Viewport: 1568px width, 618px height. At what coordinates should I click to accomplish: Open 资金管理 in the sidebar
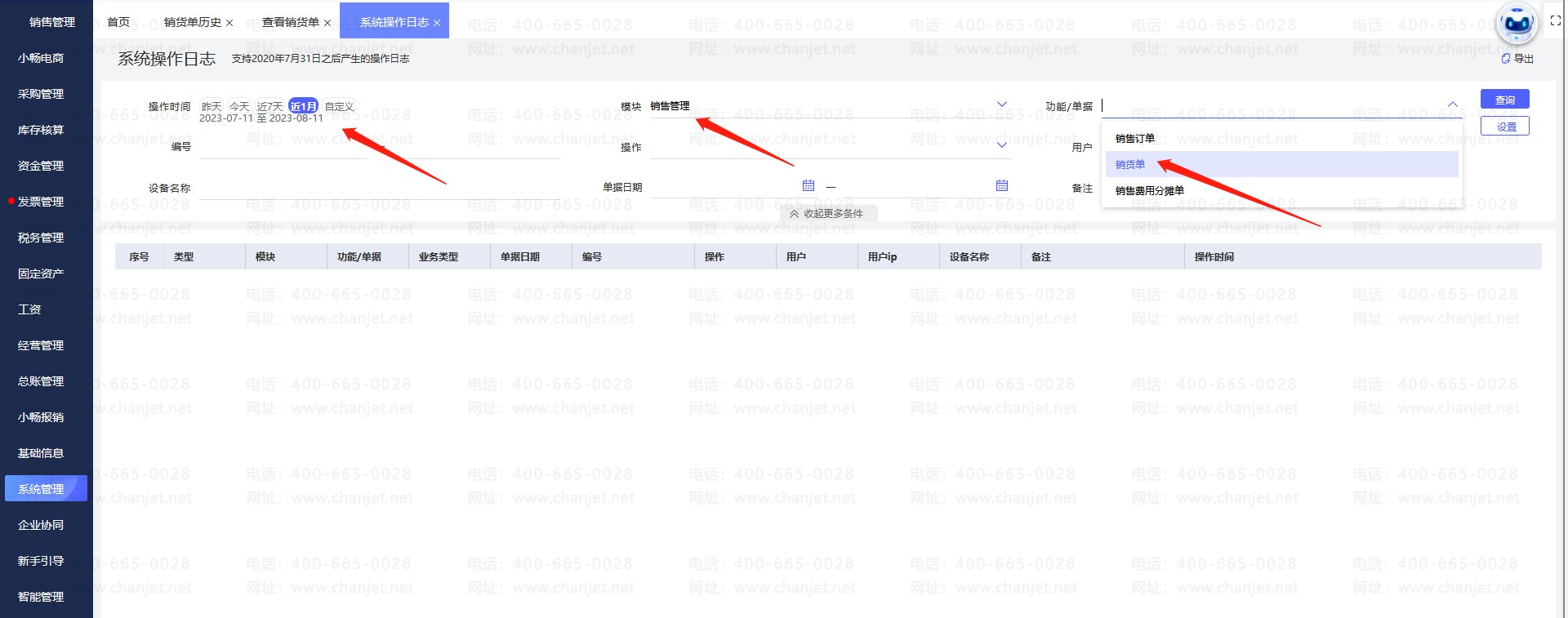click(41, 166)
